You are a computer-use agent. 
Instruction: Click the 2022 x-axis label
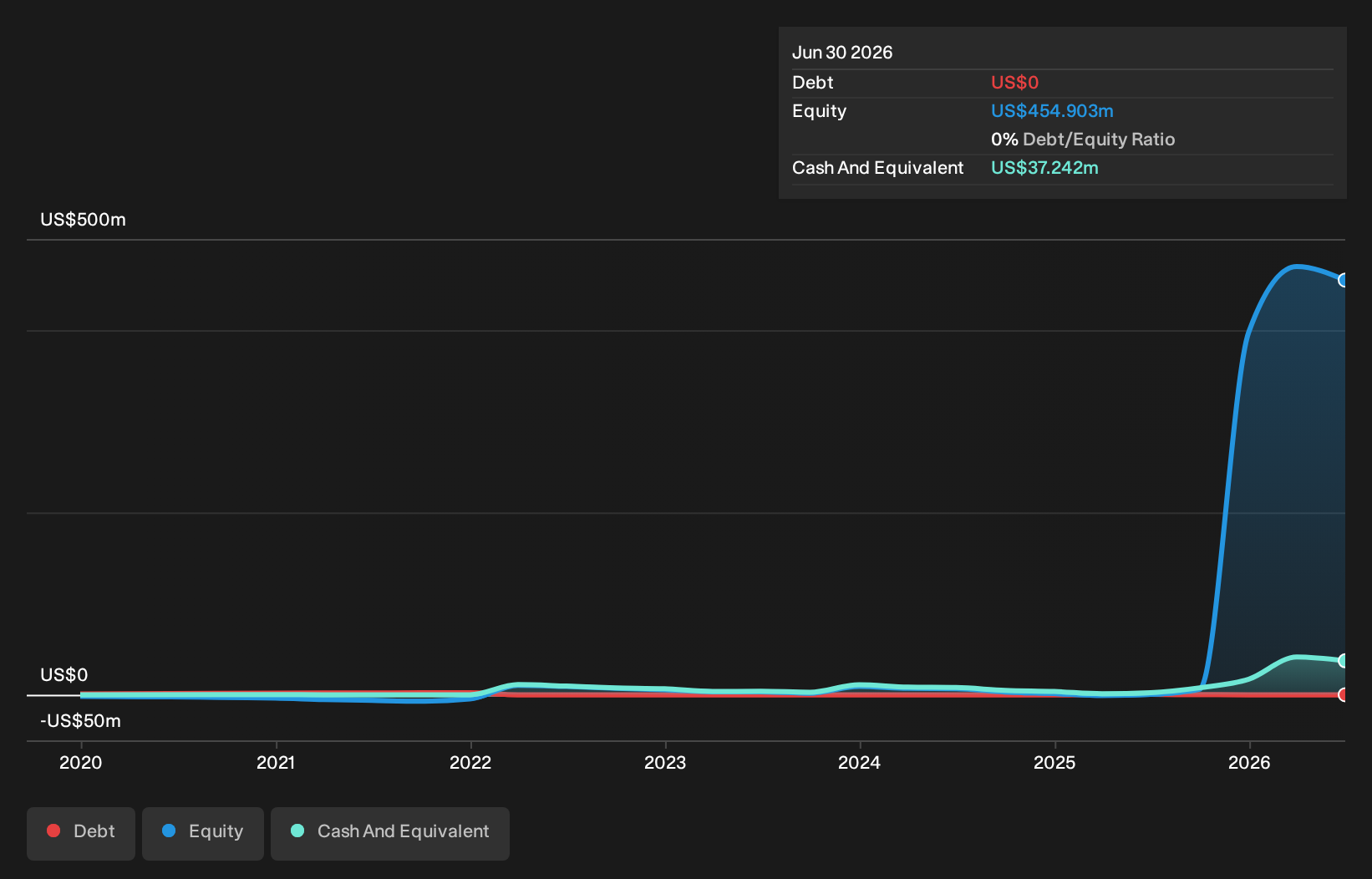click(470, 762)
